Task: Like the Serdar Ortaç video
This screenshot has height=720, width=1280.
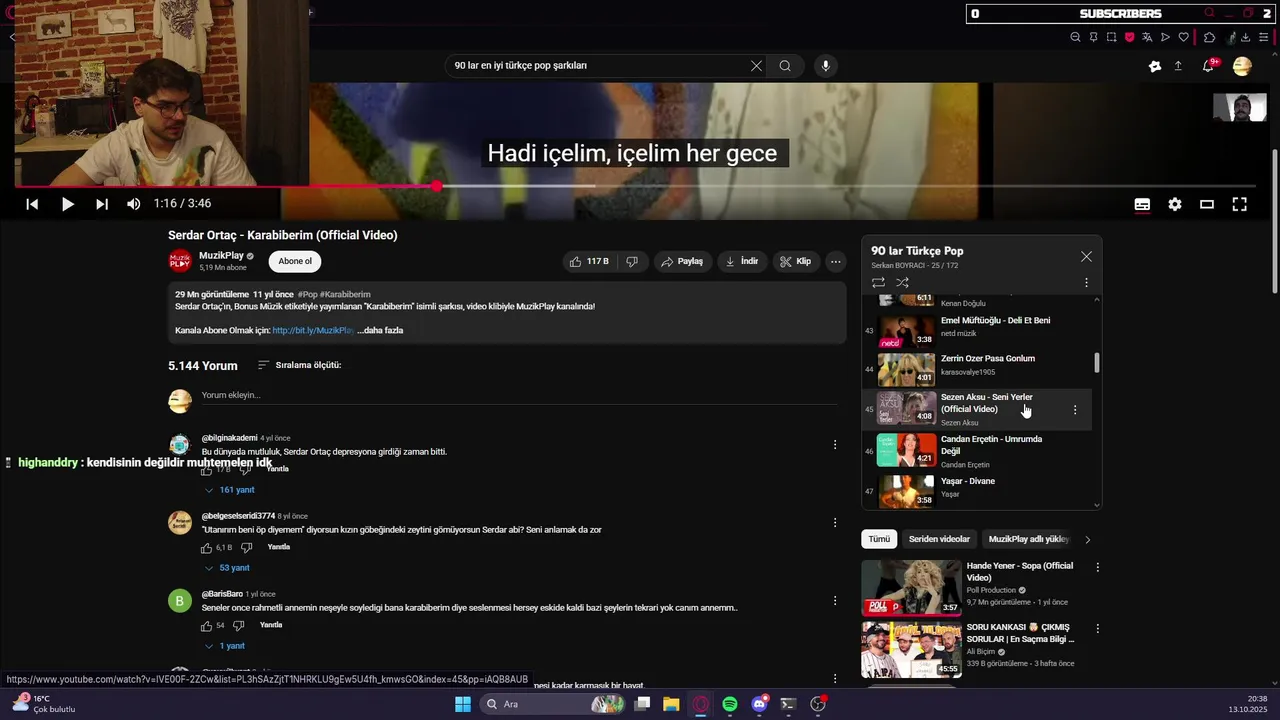Action: pos(589,261)
